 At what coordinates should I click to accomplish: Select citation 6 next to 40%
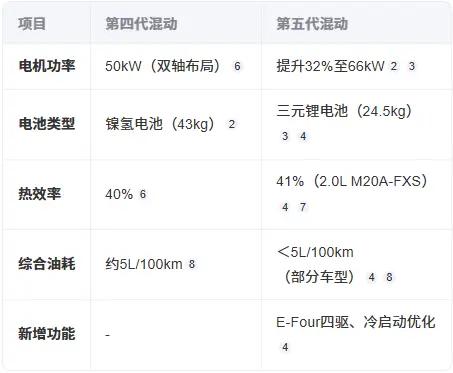pos(143,194)
